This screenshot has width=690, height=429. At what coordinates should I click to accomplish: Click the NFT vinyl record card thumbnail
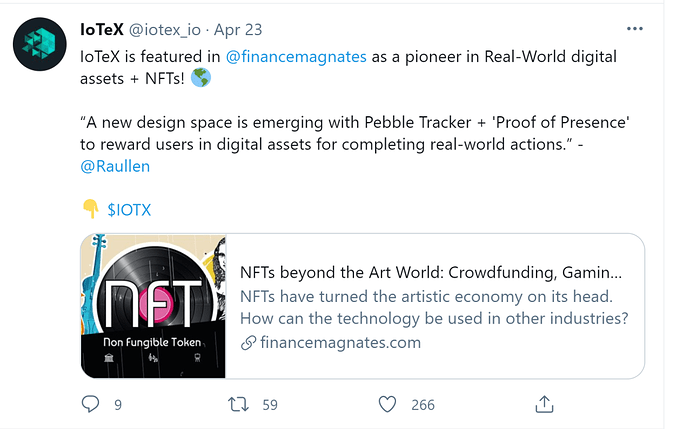153,306
